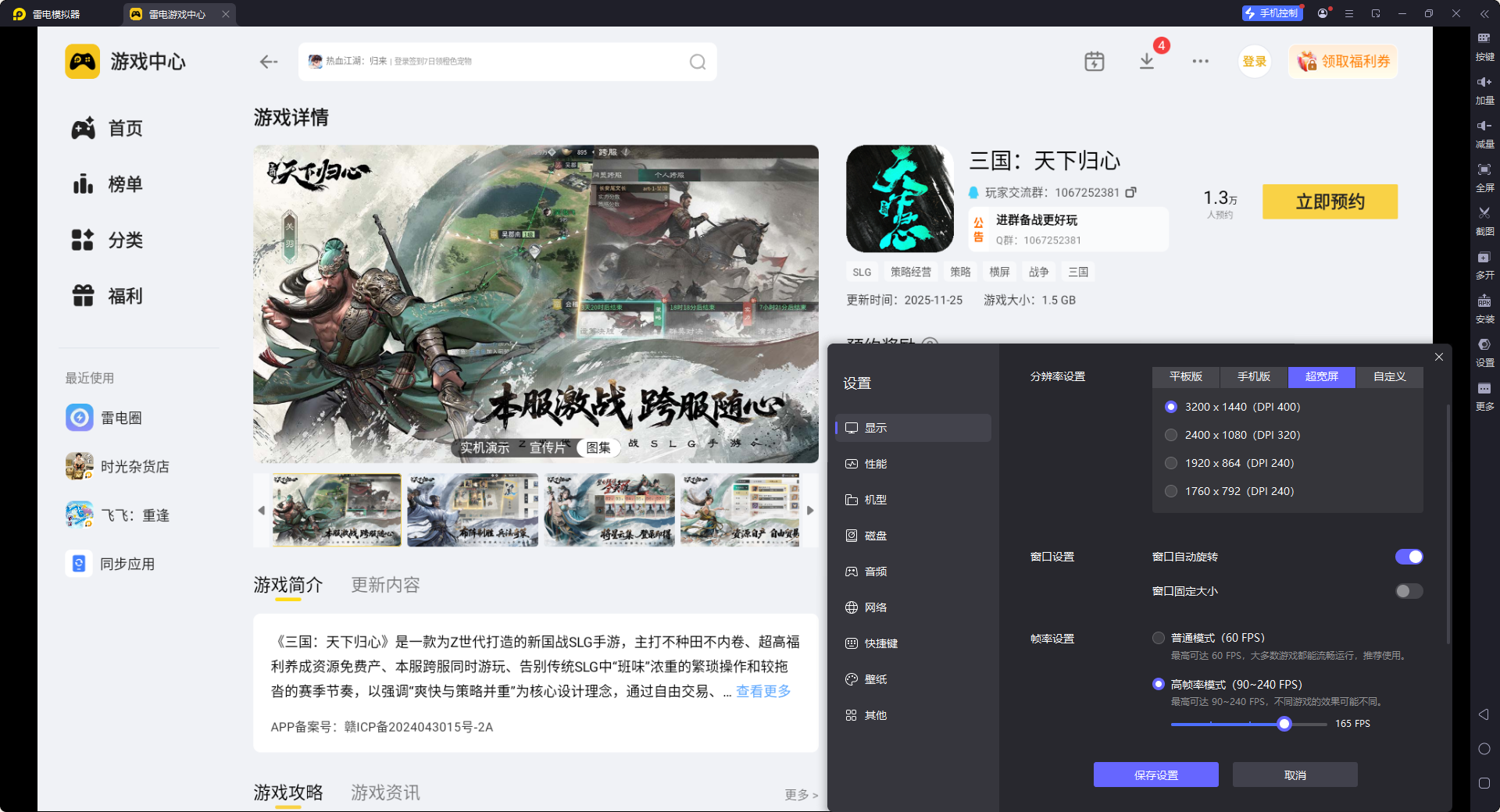Click the FPS slider handle

point(1284,724)
